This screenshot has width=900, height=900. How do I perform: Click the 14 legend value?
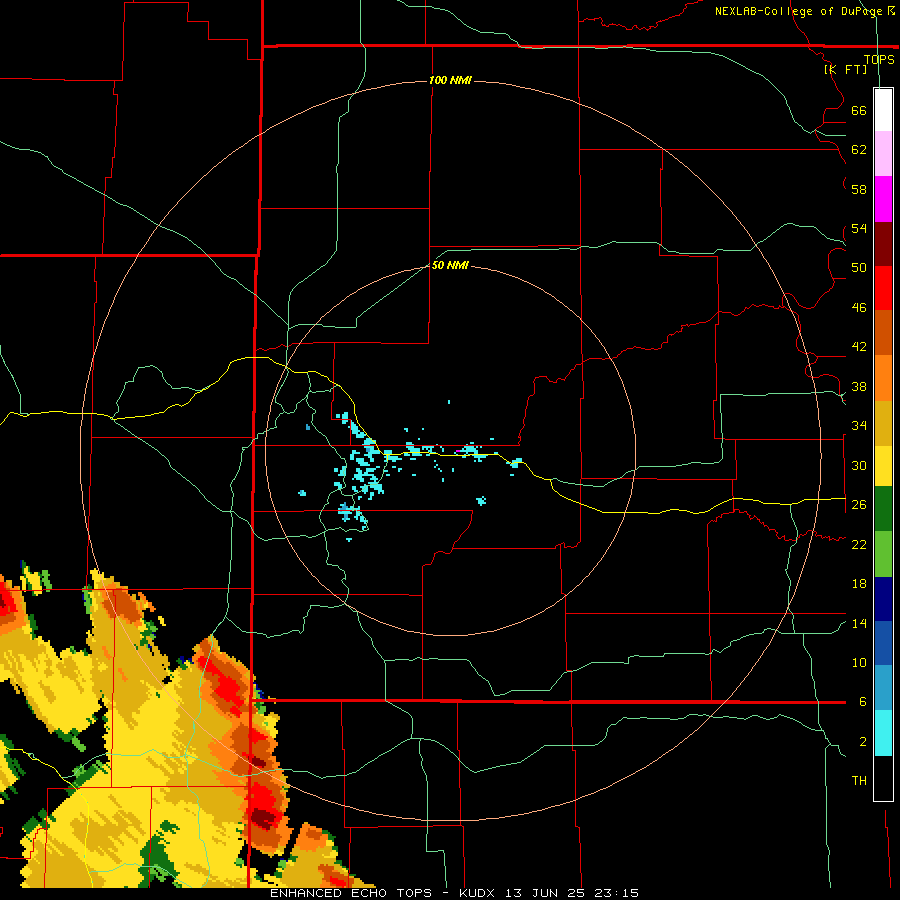[x=859, y=623]
